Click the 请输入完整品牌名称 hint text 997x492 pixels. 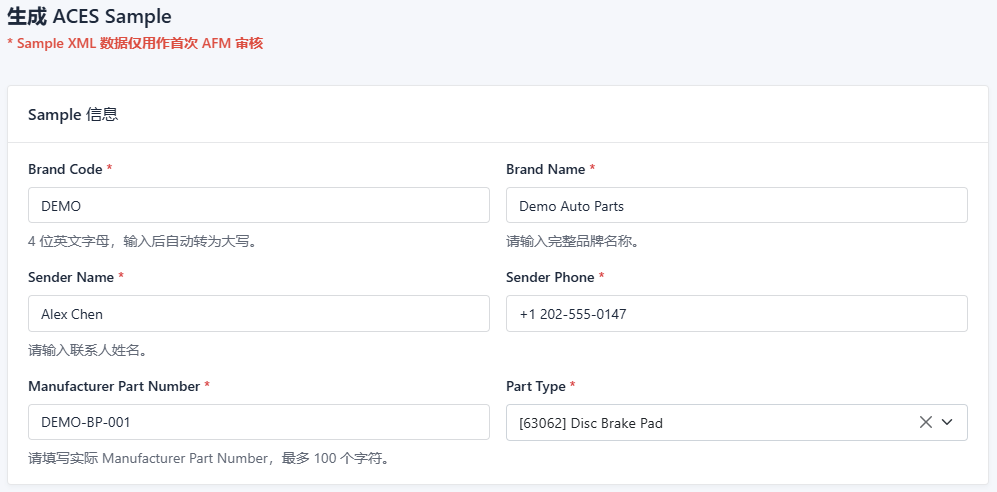[572, 242]
